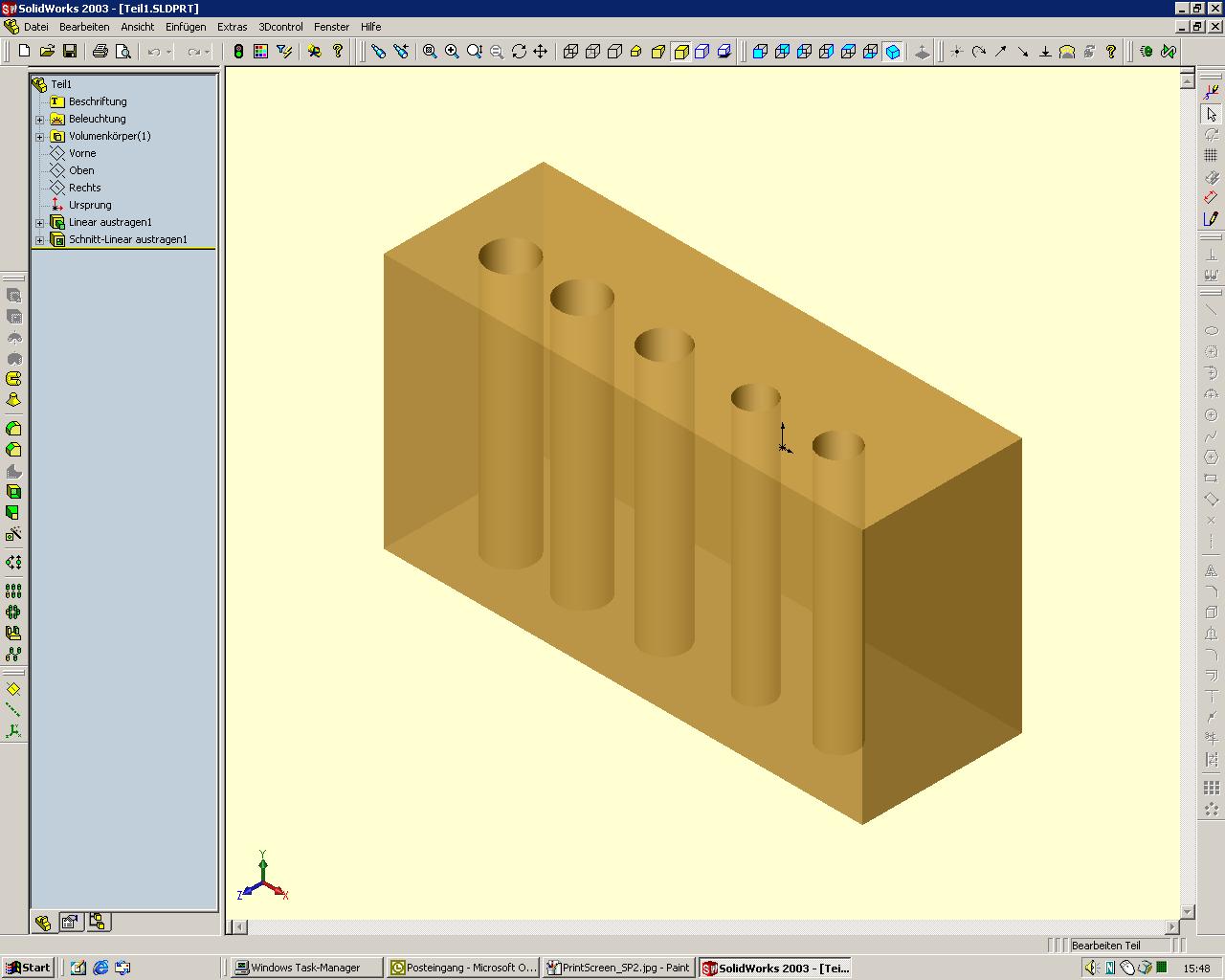Open the color palette edit icon
The width and height of the screenshot is (1225, 980).
coord(260,52)
